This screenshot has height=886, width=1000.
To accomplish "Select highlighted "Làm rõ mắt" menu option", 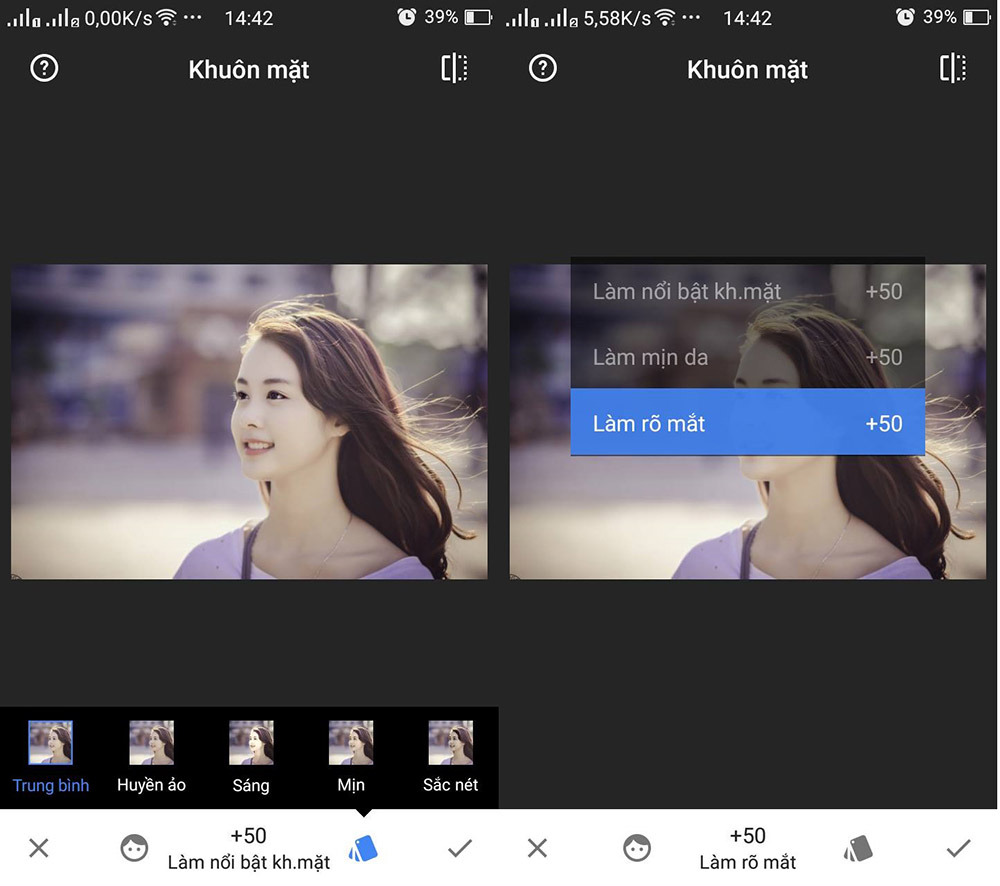I will (x=747, y=423).
